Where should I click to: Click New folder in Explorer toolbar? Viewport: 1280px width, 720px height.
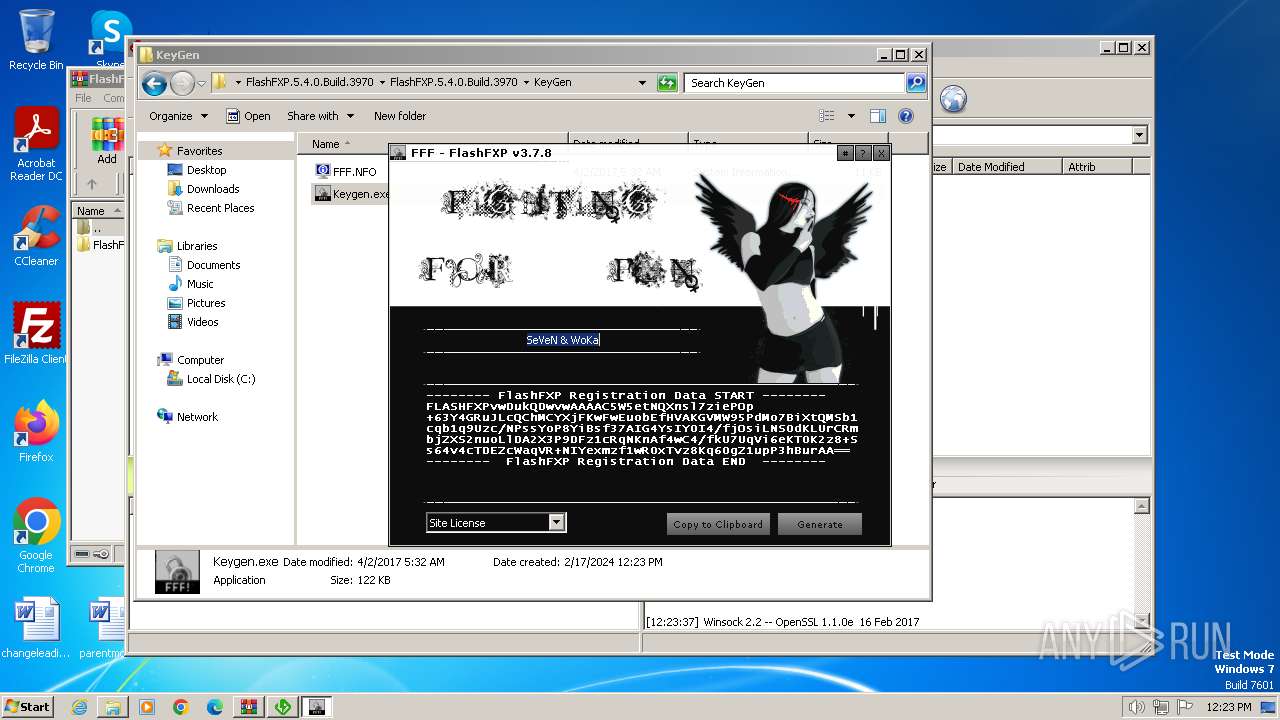coord(399,116)
